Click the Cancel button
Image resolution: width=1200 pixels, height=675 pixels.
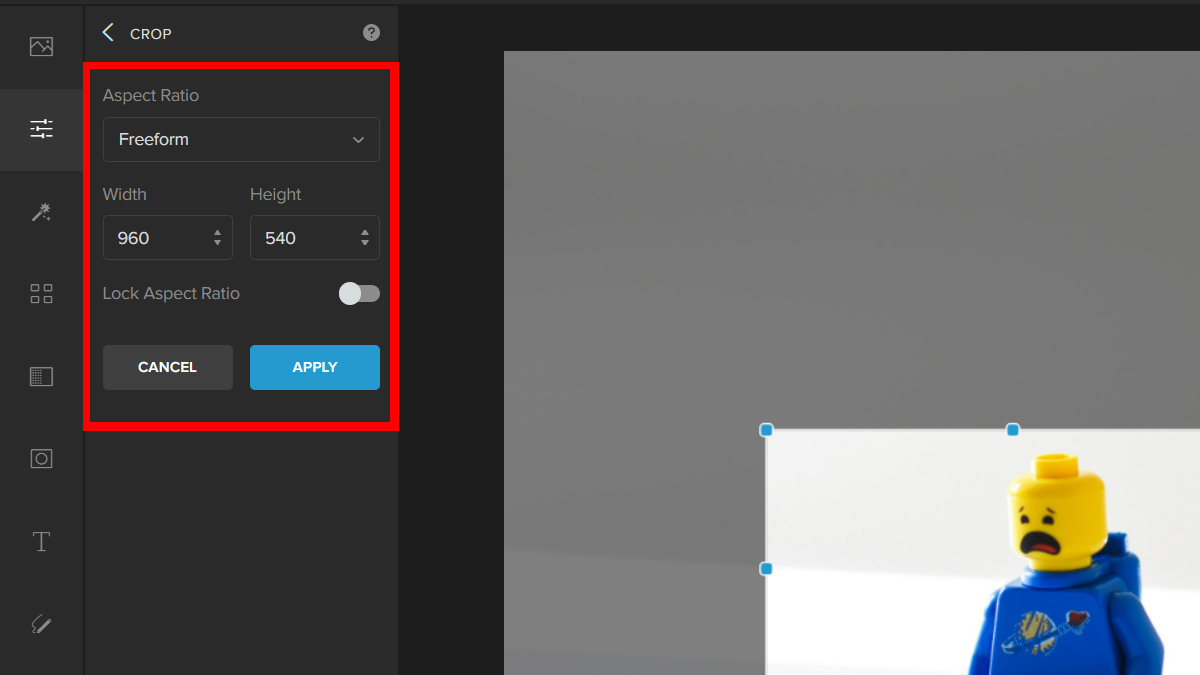168,367
